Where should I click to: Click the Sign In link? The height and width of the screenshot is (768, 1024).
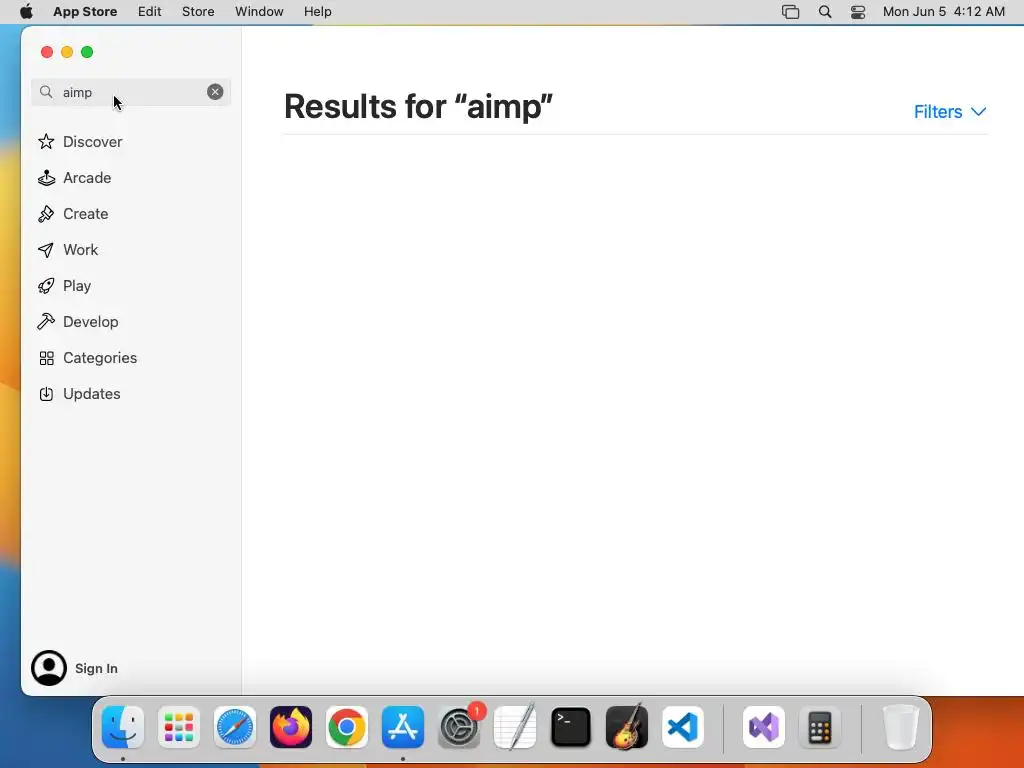point(96,668)
